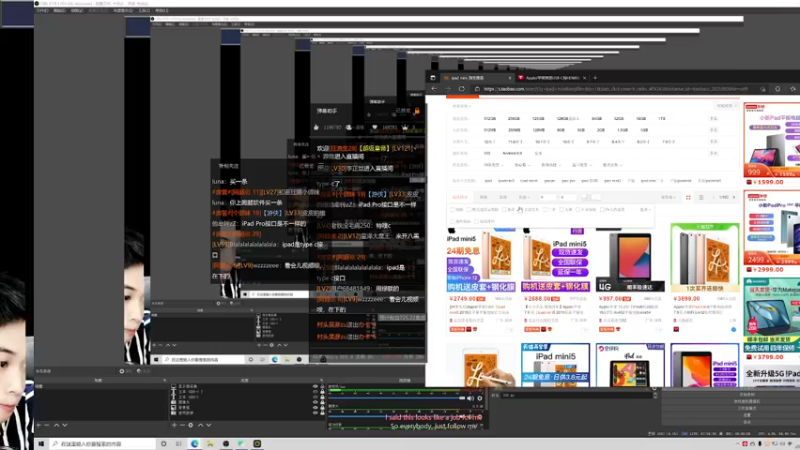This screenshot has width=800, height=450.
Task: Reload the Taobao search page
Action: pyautogui.click(x=462, y=89)
